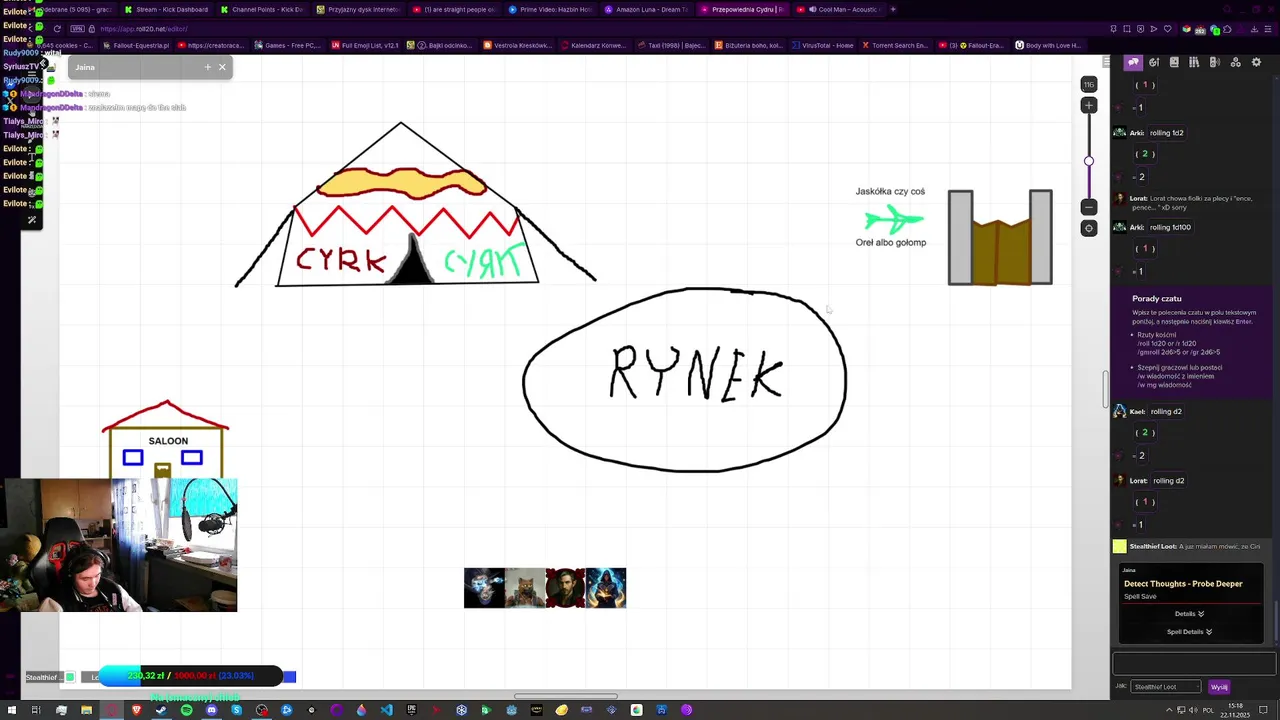Click the first character portrait token
The width and height of the screenshot is (1280, 720).
[x=484, y=588]
